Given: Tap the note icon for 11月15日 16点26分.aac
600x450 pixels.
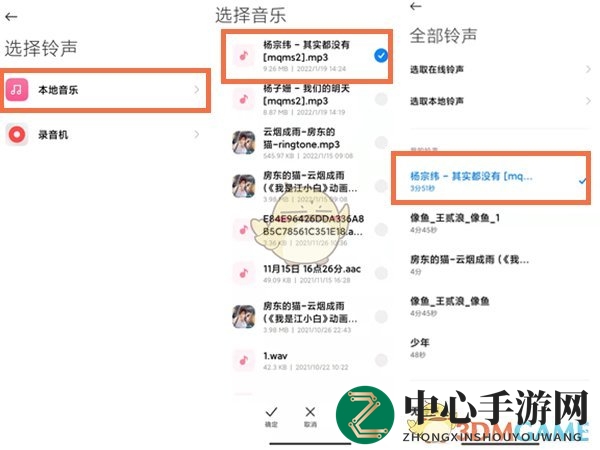Looking at the screenshot, I should [244, 273].
